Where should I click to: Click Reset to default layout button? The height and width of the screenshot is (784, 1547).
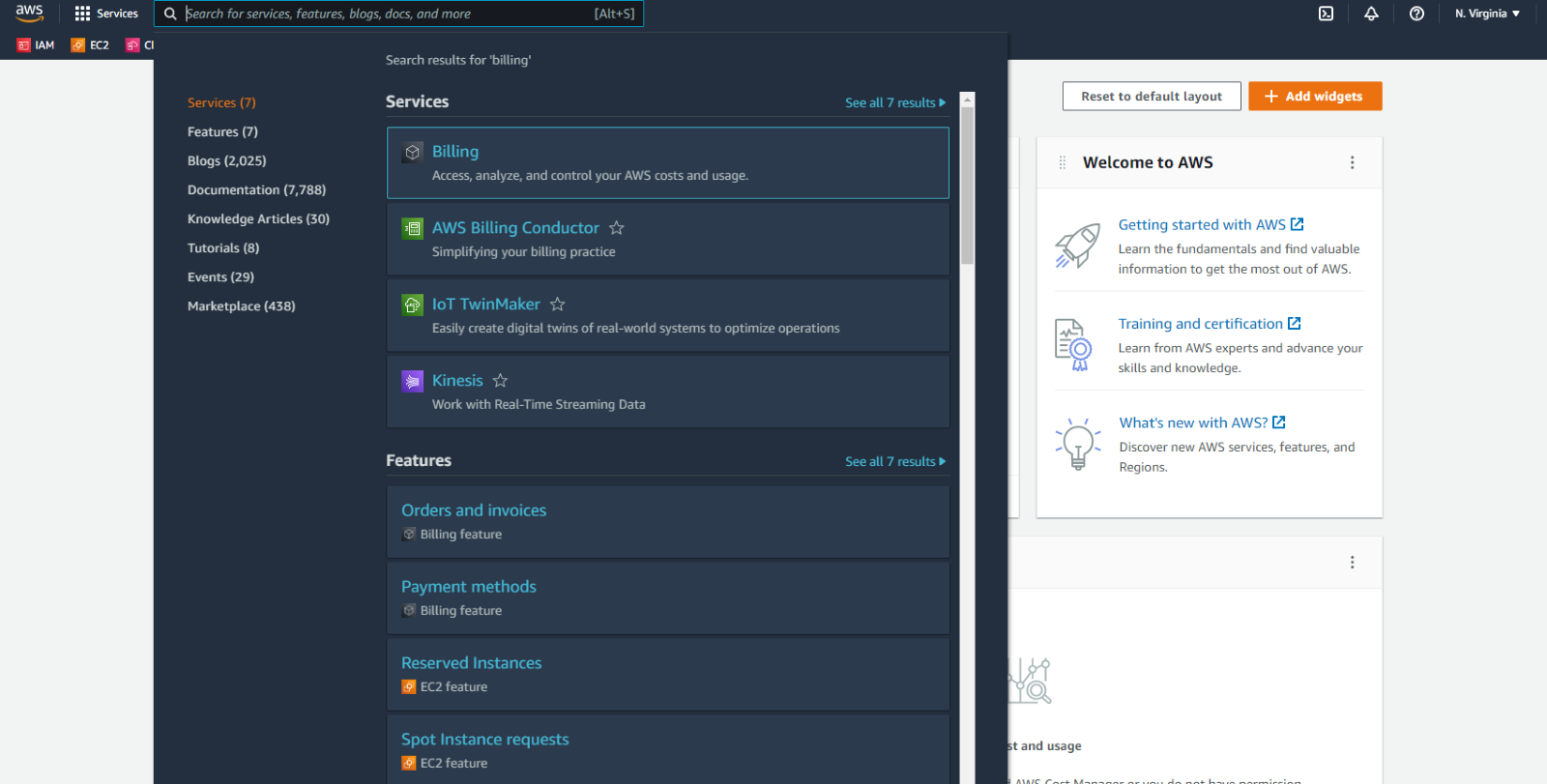tap(1151, 96)
